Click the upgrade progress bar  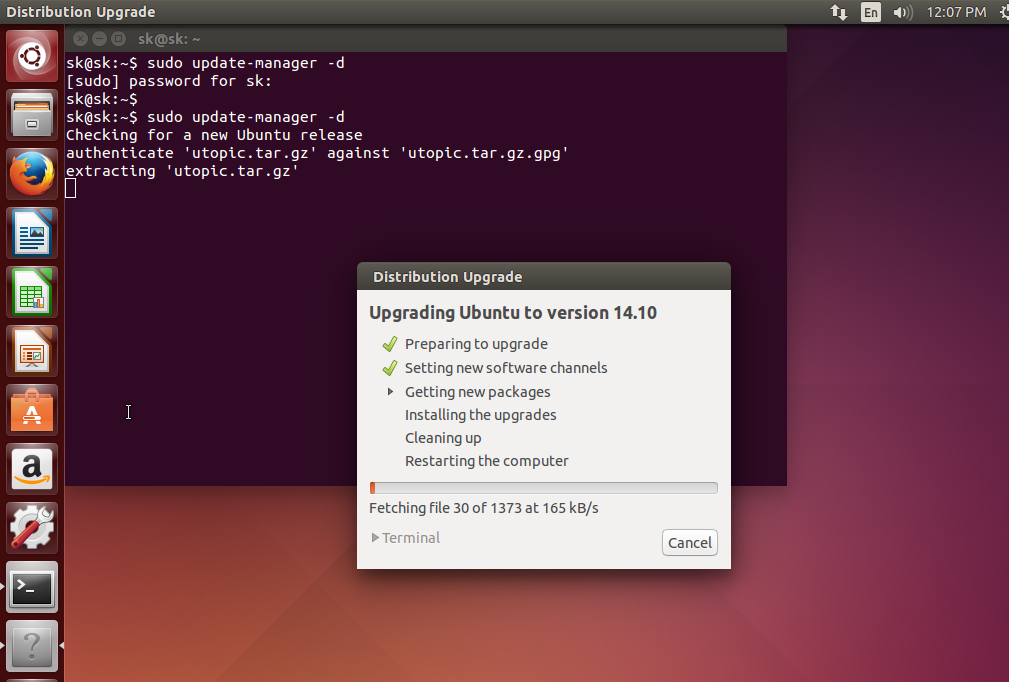(x=544, y=488)
